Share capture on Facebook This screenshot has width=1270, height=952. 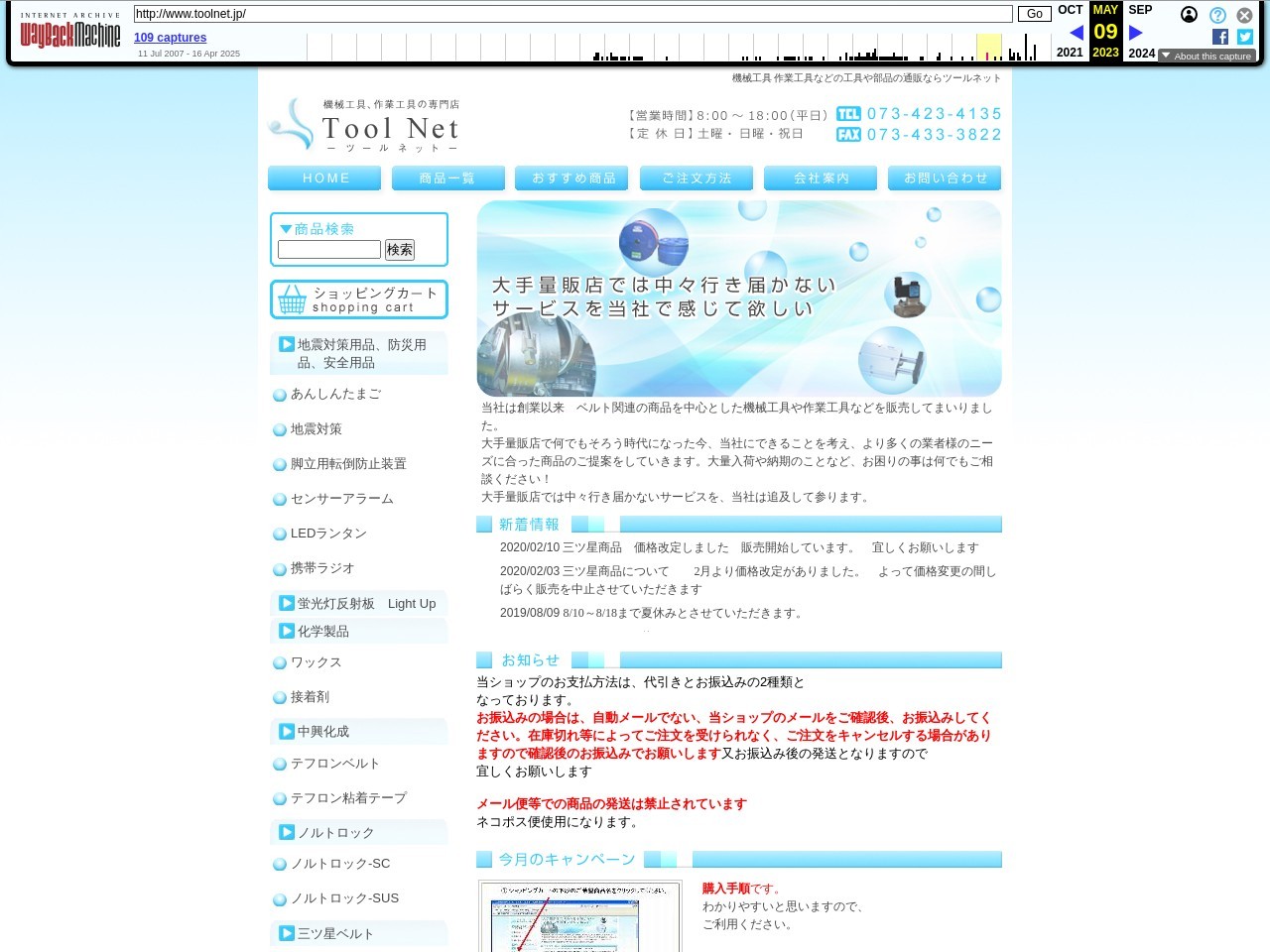click(x=1220, y=37)
